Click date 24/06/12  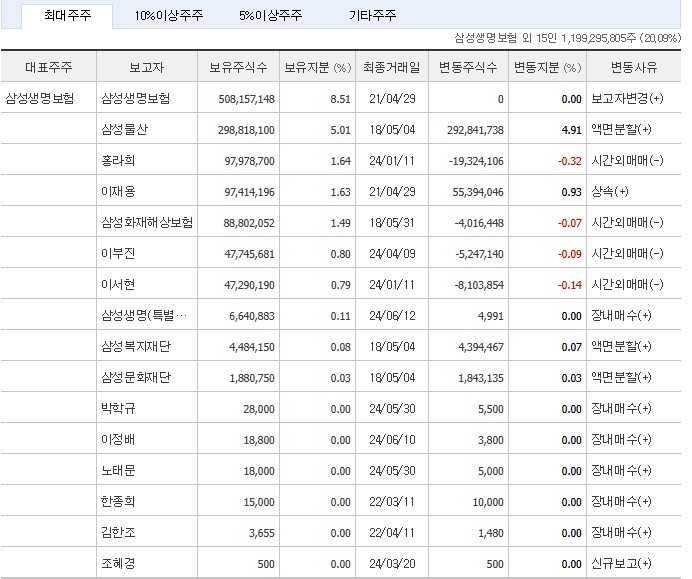point(392,316)
